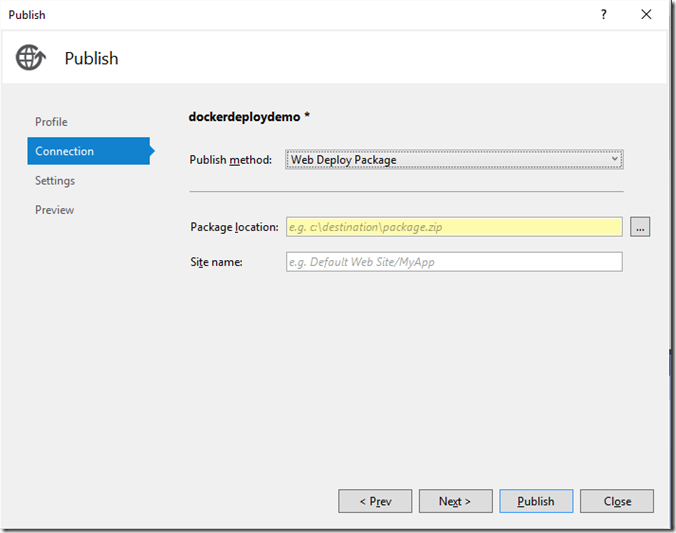Browse for package location with ellipsis button
The width and height of the screenshot is (676, 533).
pyautogui.click(x=640, y=227)
